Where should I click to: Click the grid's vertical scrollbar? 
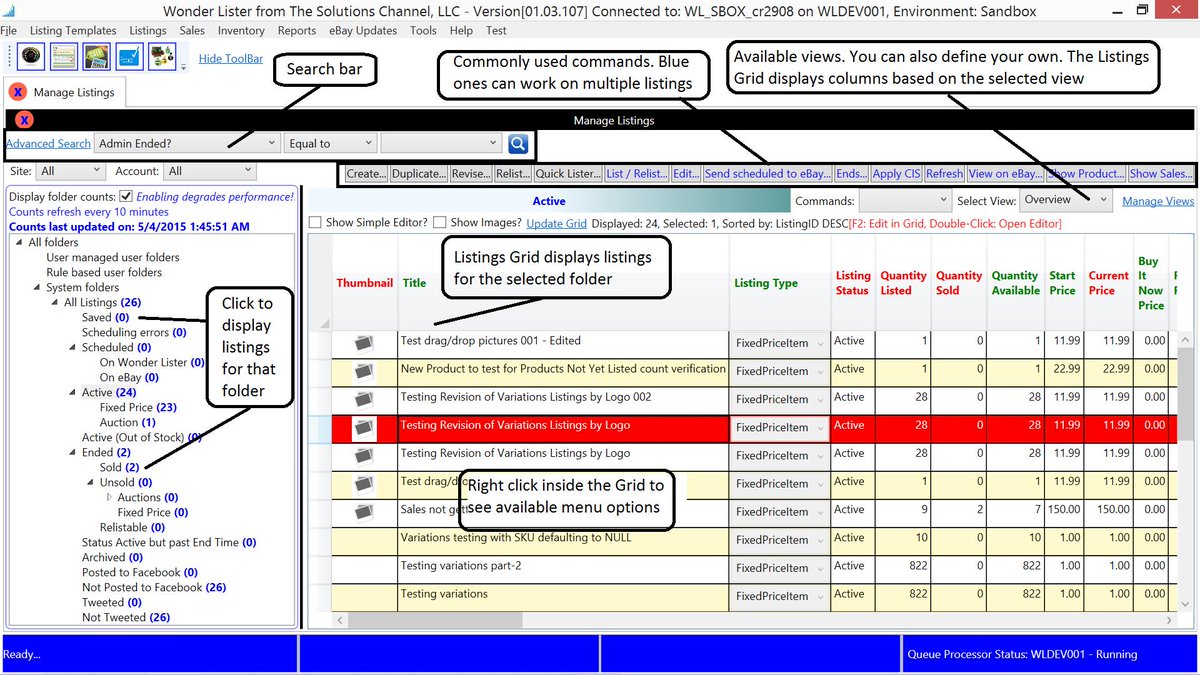pyautogui.click(x=1186, y=470)
